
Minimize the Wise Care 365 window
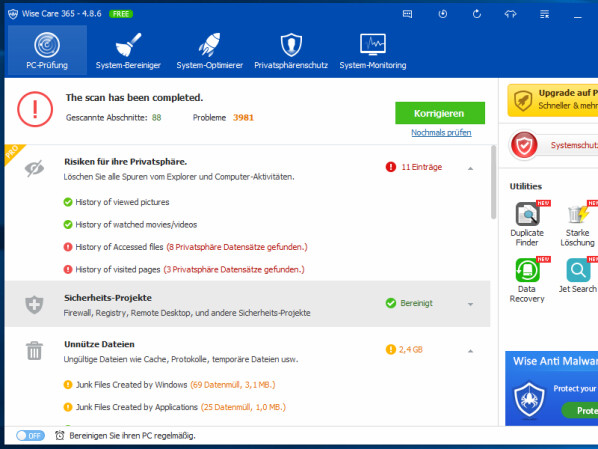[x=578, y=17]
